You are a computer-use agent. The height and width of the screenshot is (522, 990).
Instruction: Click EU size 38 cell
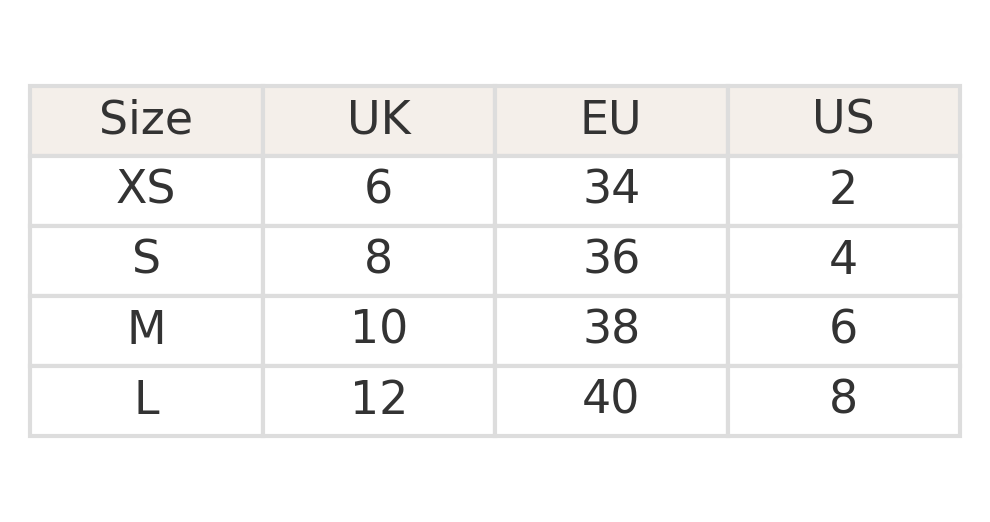coord(611,329)
